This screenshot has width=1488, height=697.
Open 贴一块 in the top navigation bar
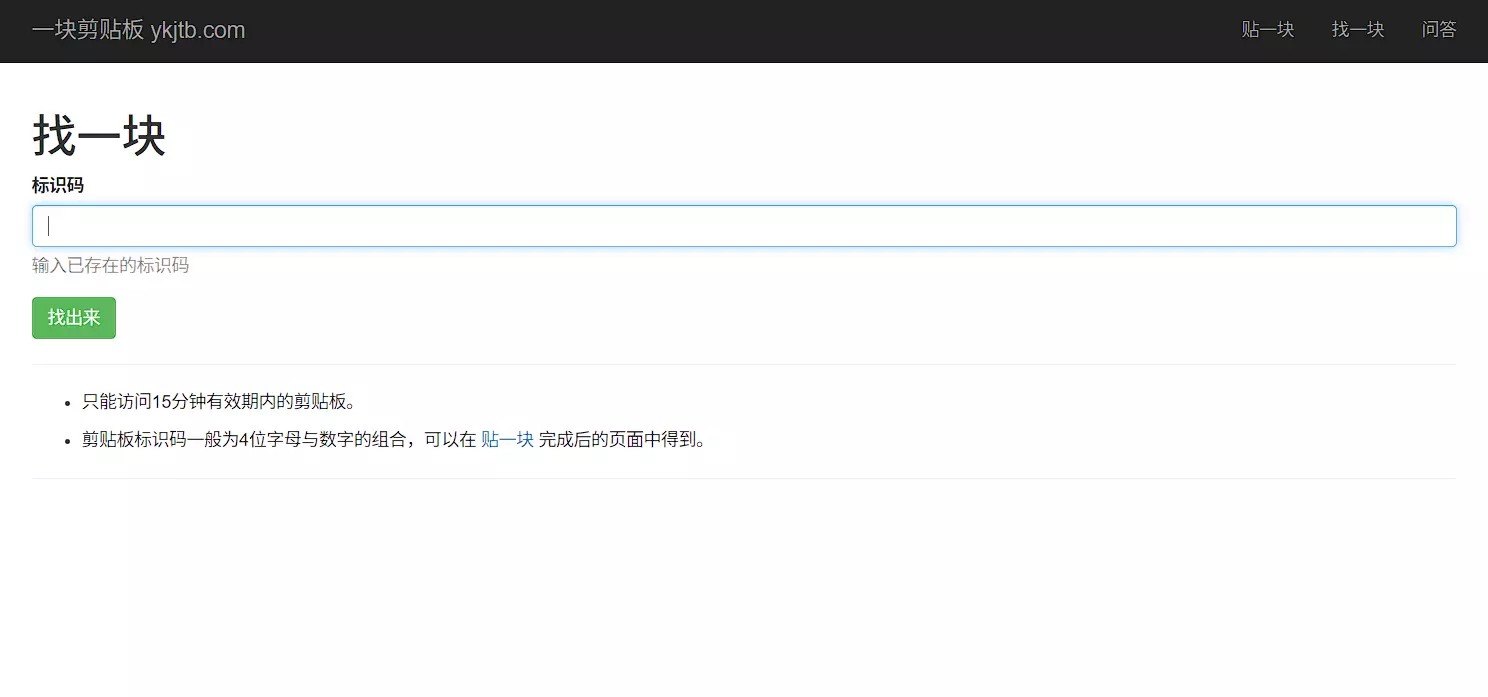(x=1267, y=30)
